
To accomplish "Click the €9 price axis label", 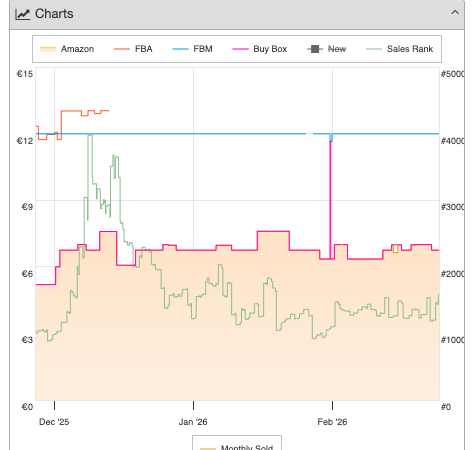I will pyautogui.click(x=27, y=207).
